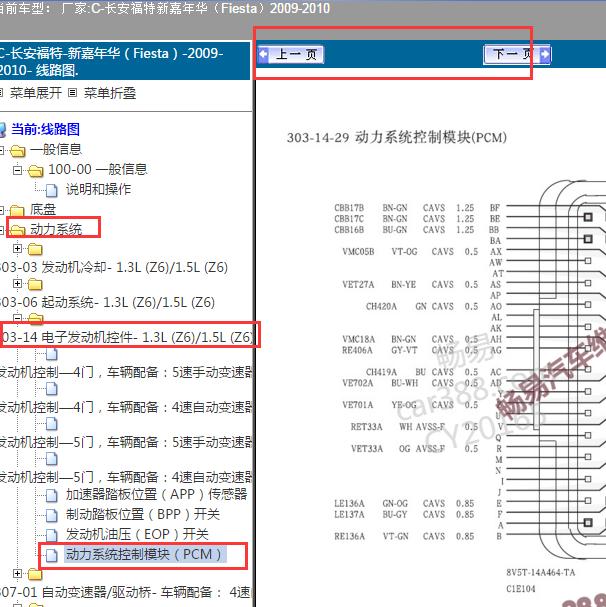
Task: Click the C-长安福特-新嘉年华 线路图 header
Action: pos(125,61)
